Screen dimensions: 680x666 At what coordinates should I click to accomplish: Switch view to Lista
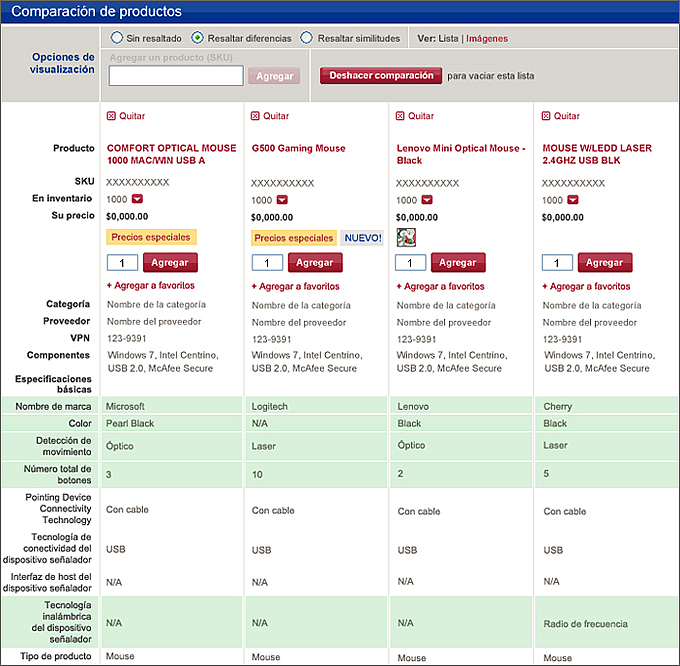[x=448, y=39]
